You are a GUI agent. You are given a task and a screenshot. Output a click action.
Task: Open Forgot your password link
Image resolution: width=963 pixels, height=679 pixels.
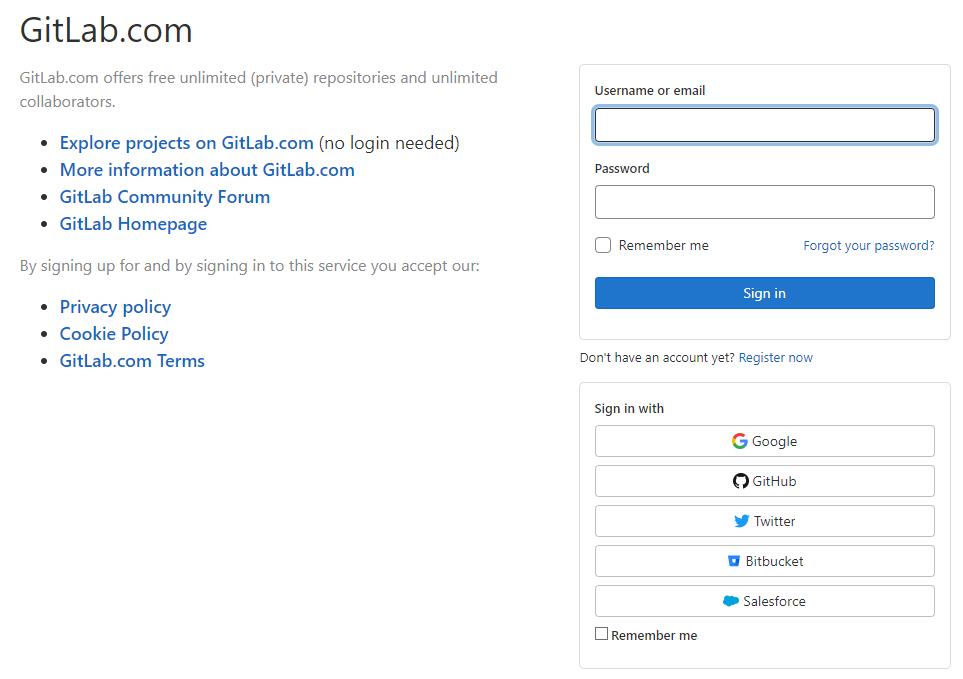point(868,246)
